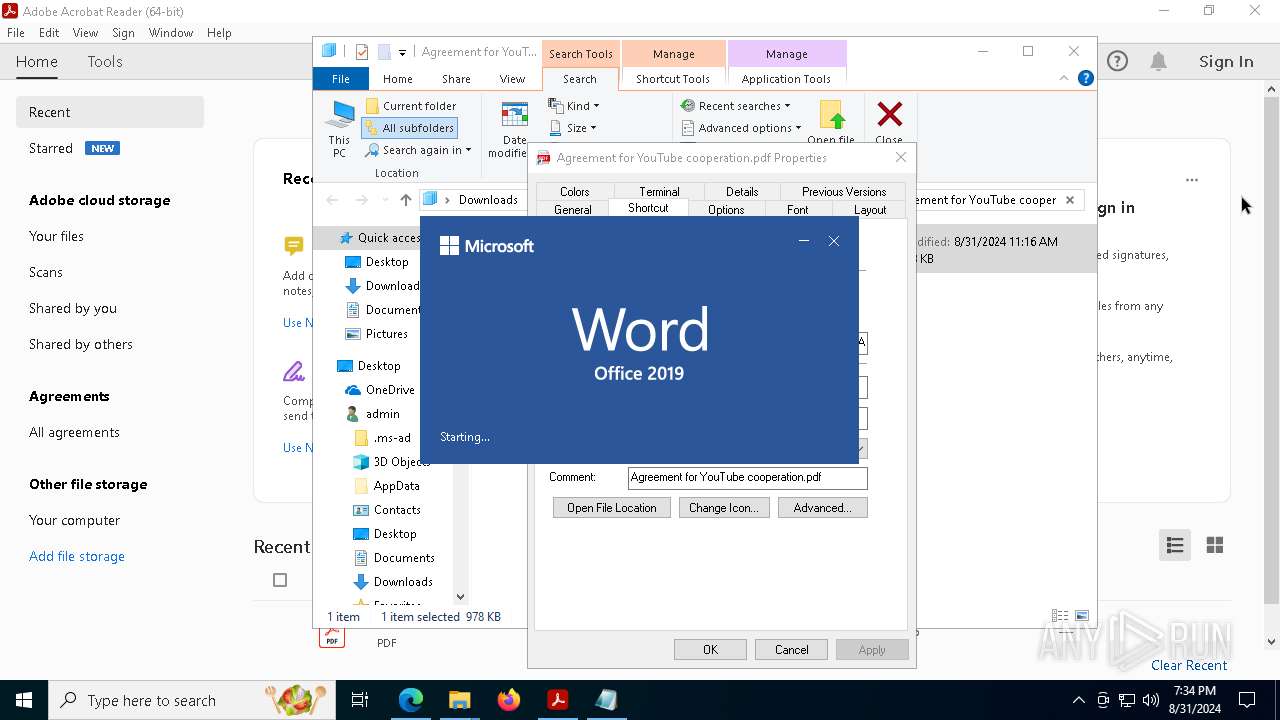Open Advanced options dropdown

[741, 128]
